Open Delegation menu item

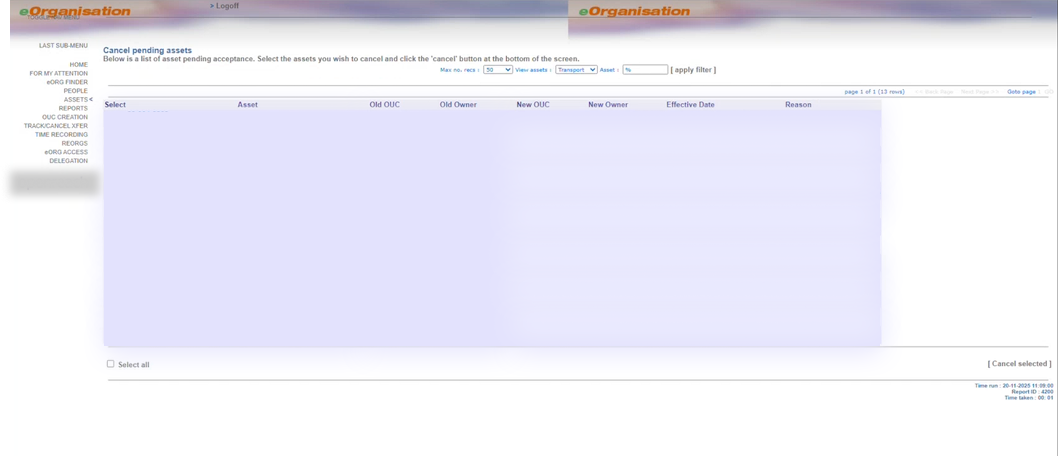pos(68,161)
